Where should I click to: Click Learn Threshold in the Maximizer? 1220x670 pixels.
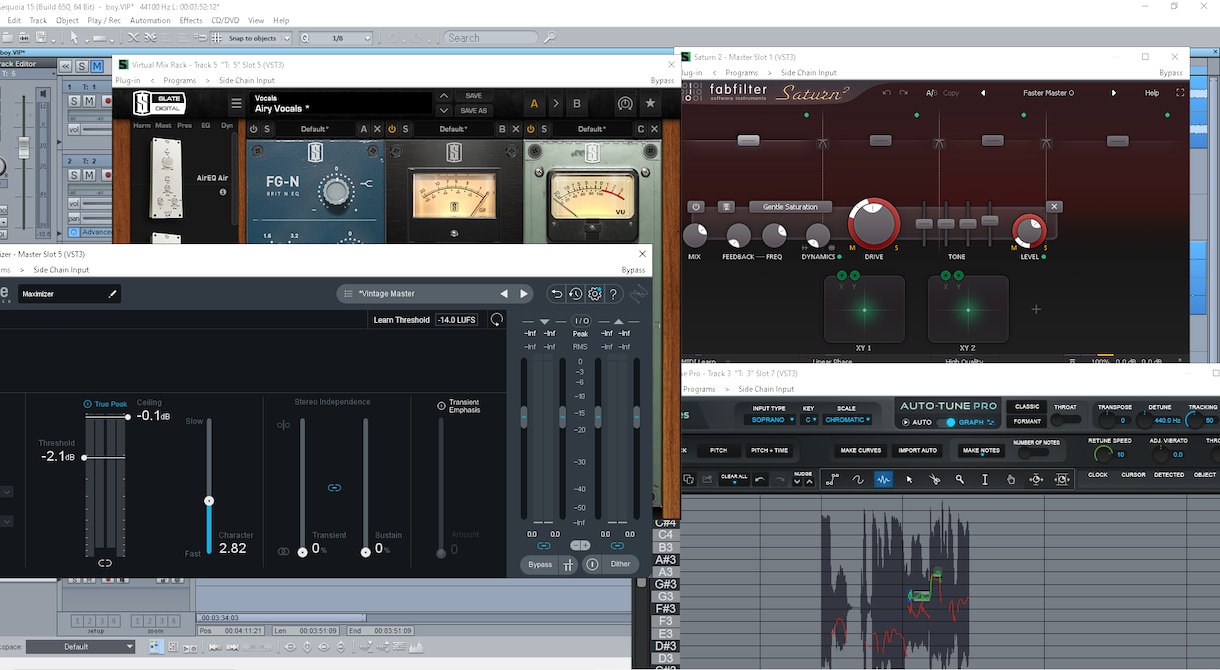401,320
